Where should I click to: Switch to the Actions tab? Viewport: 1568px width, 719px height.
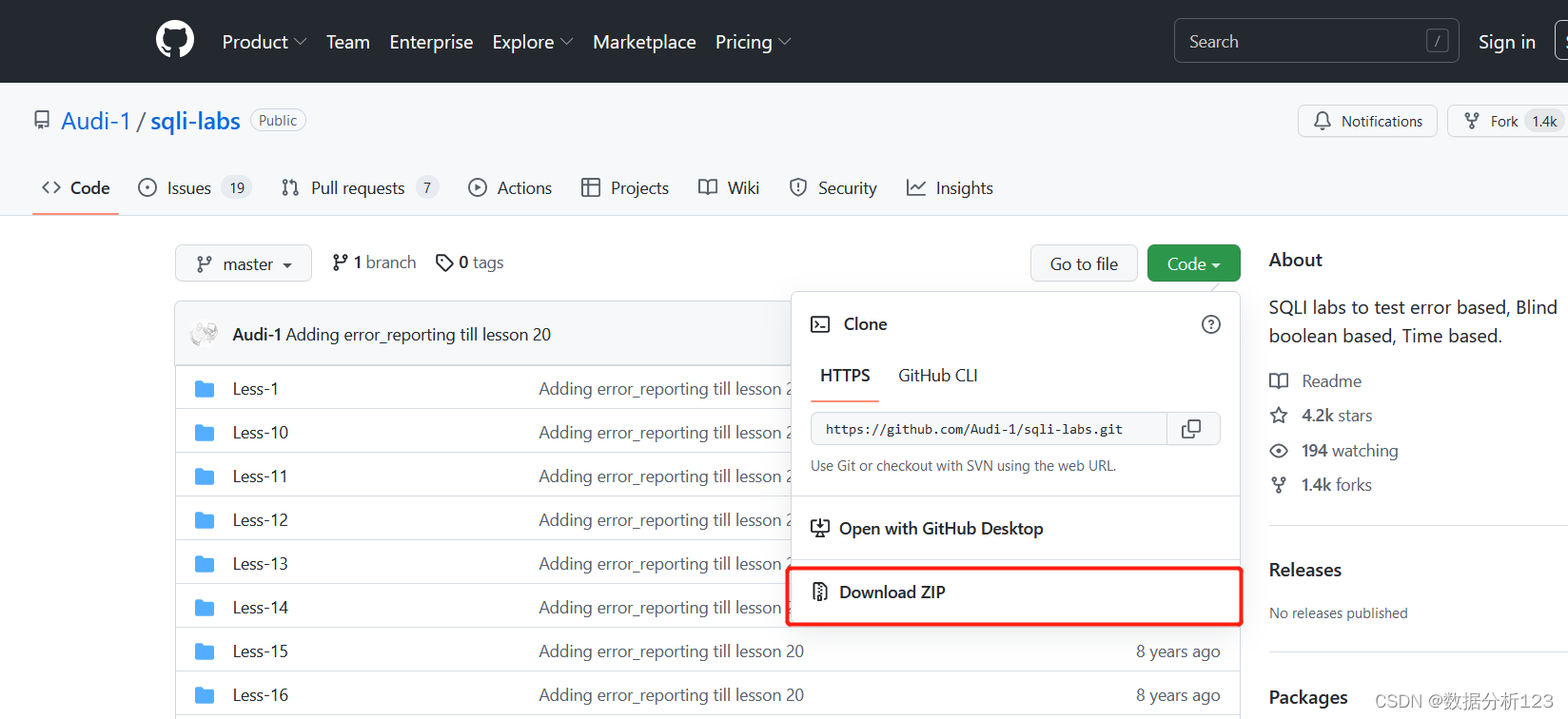(510, 187)
